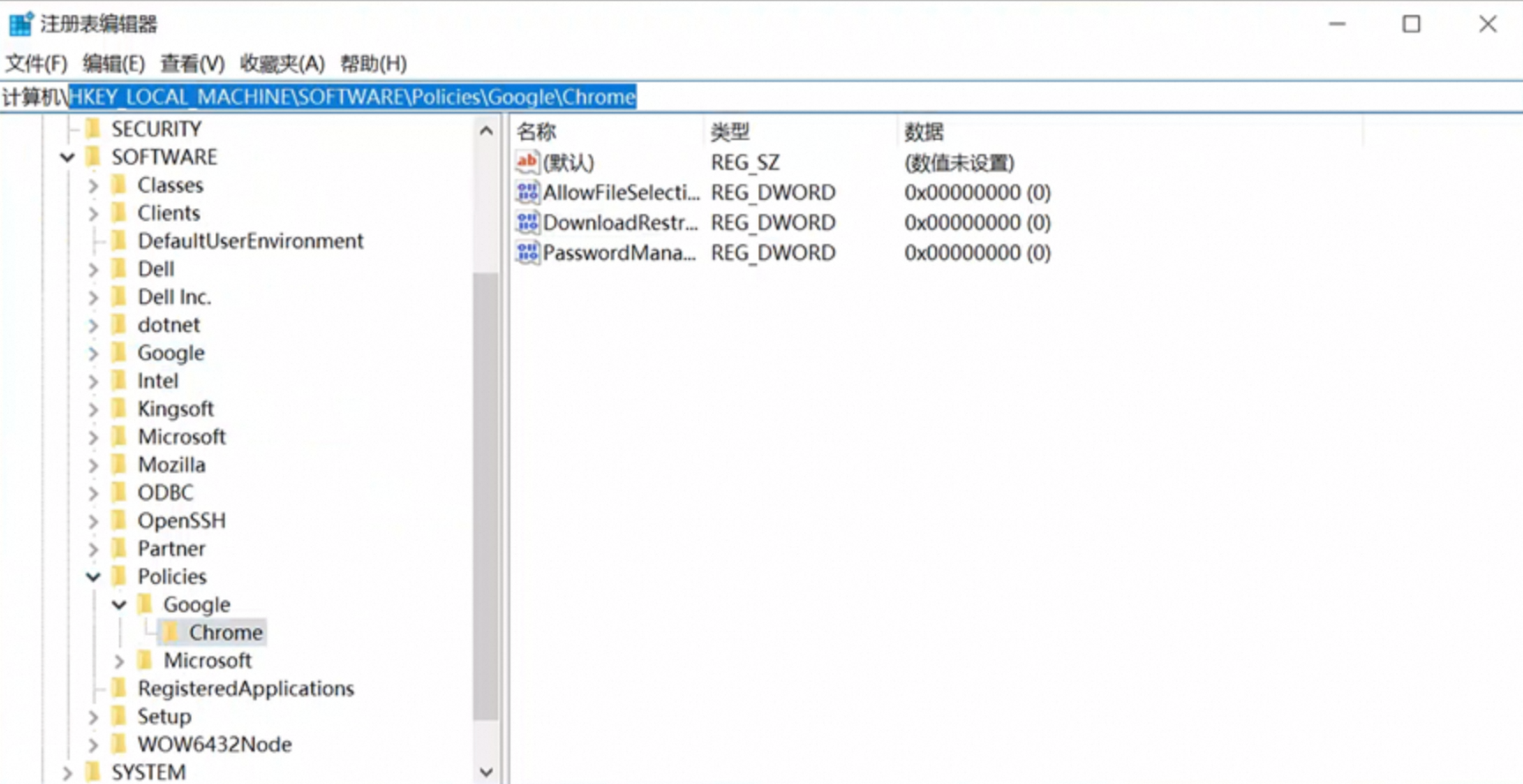Click the tree pane vertical scrollbar thumb

(x=486, y=496)
